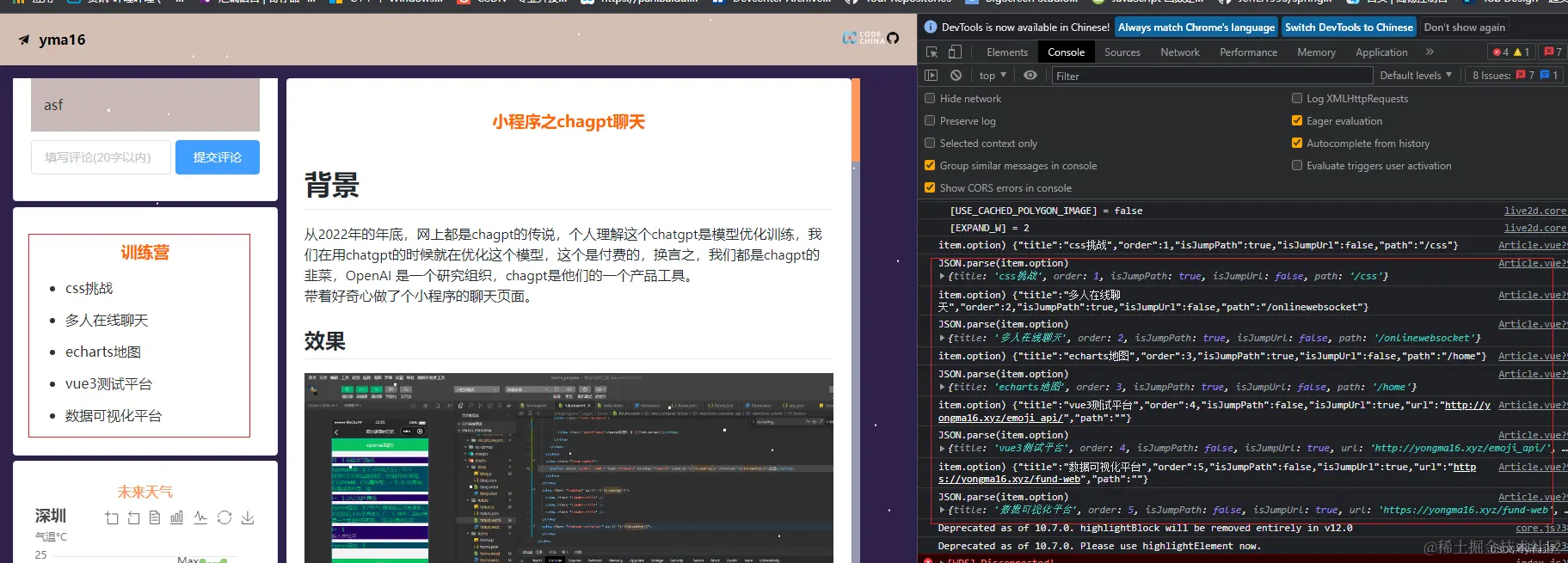Open the Memory tab

[x=1316, y=52]
